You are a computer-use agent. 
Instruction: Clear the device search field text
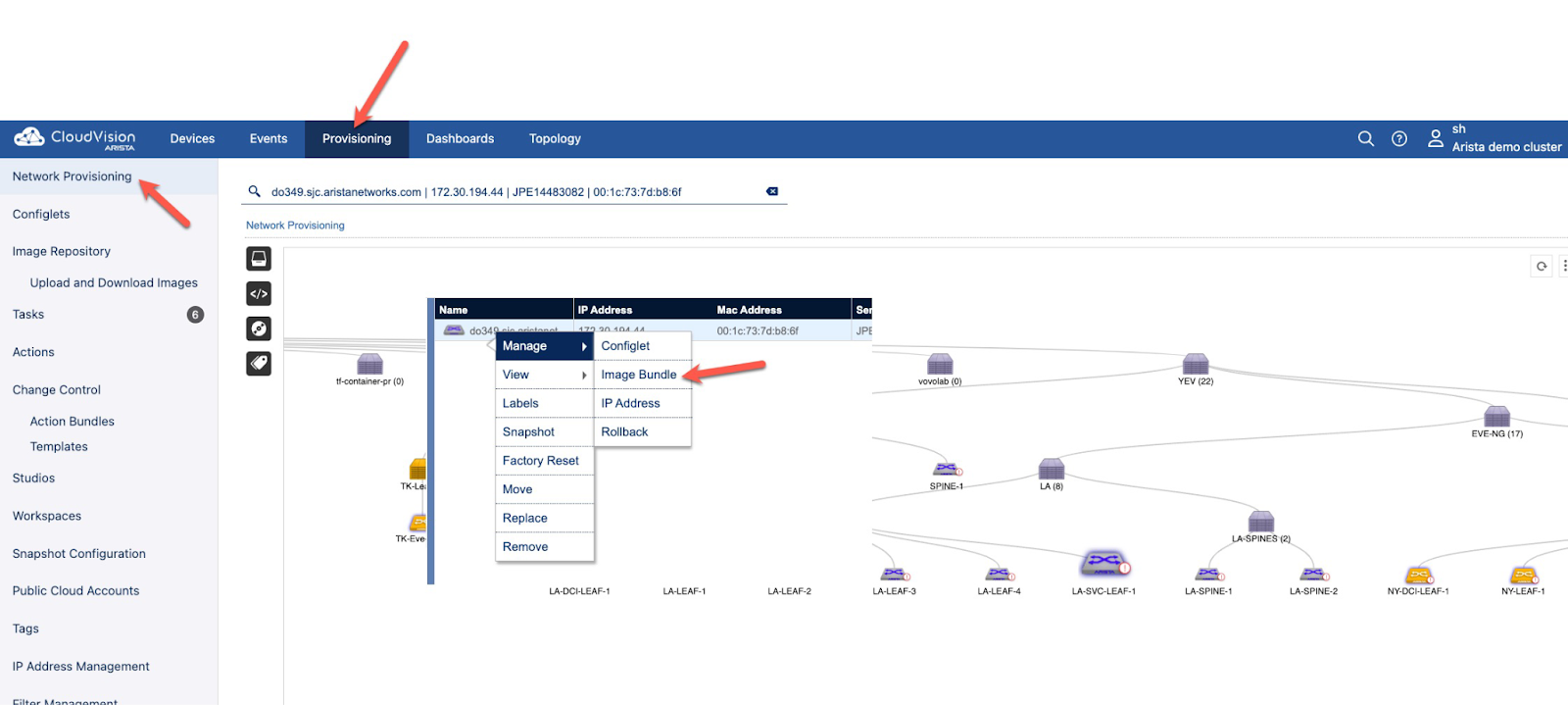[x=772, y=192]
